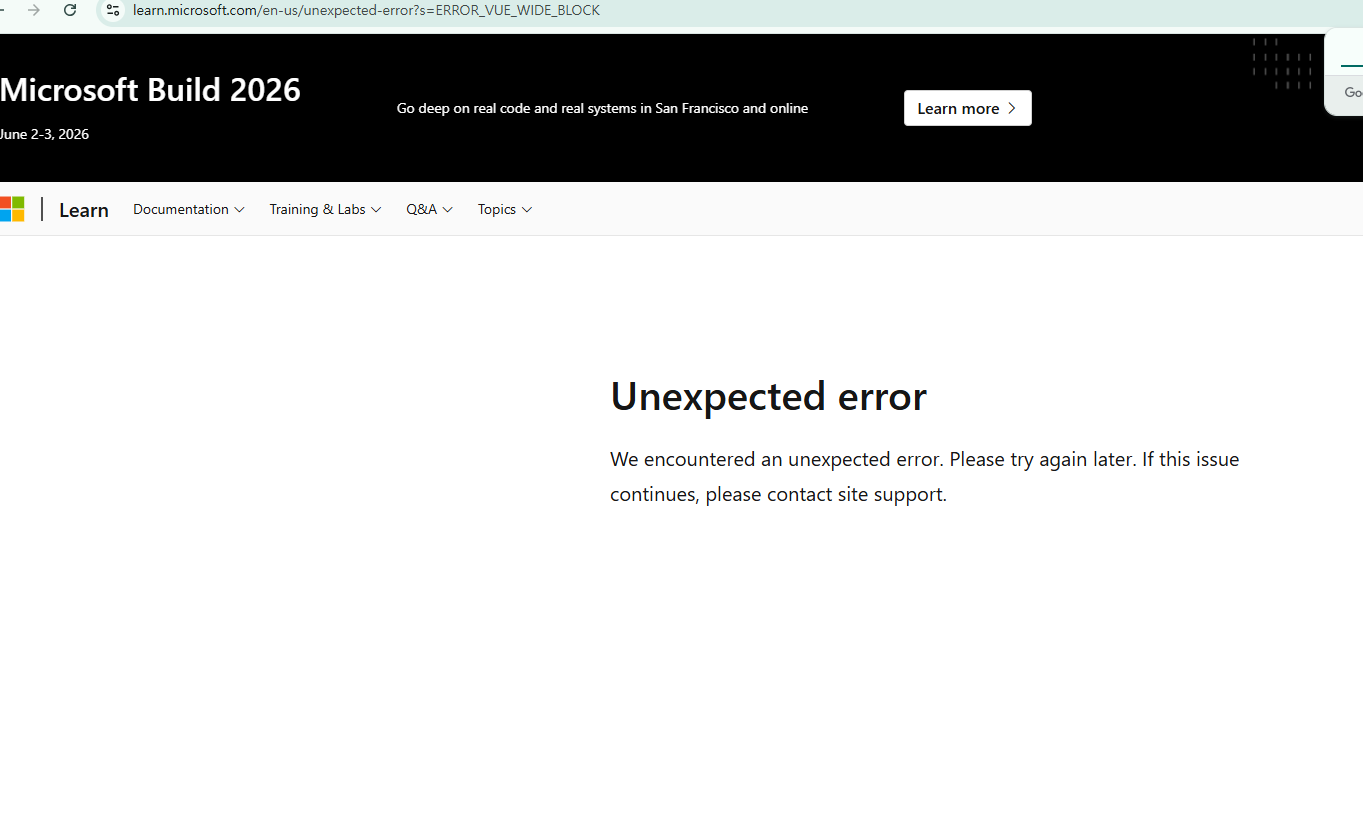Image resolution: width=1363 pixels, height=833 pixels.
Task: Go forward with the browser arrow
Action: [x=34, y=10]
